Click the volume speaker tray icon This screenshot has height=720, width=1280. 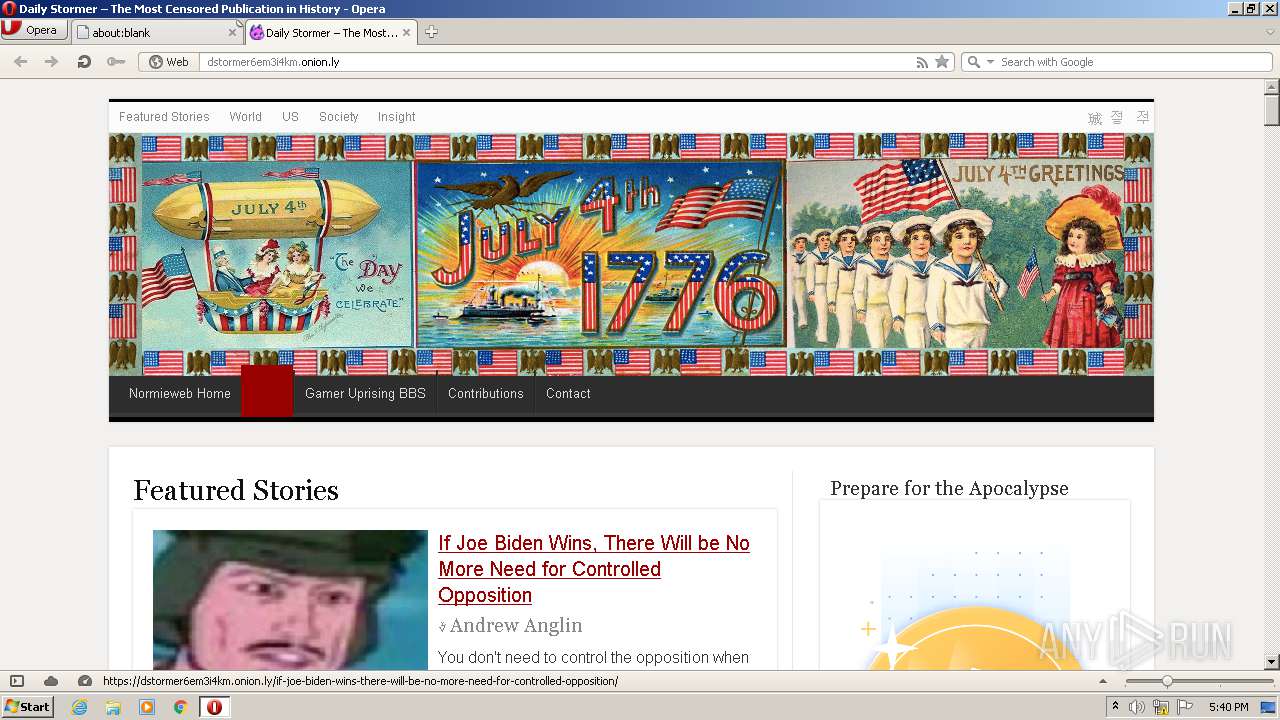(1137, 707)
